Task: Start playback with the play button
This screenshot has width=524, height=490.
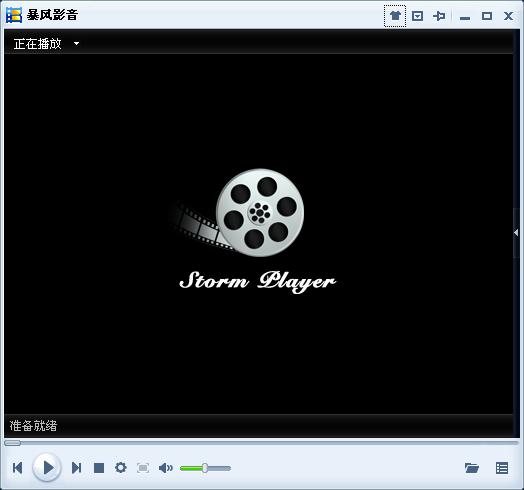Action: tap(47, 467)
